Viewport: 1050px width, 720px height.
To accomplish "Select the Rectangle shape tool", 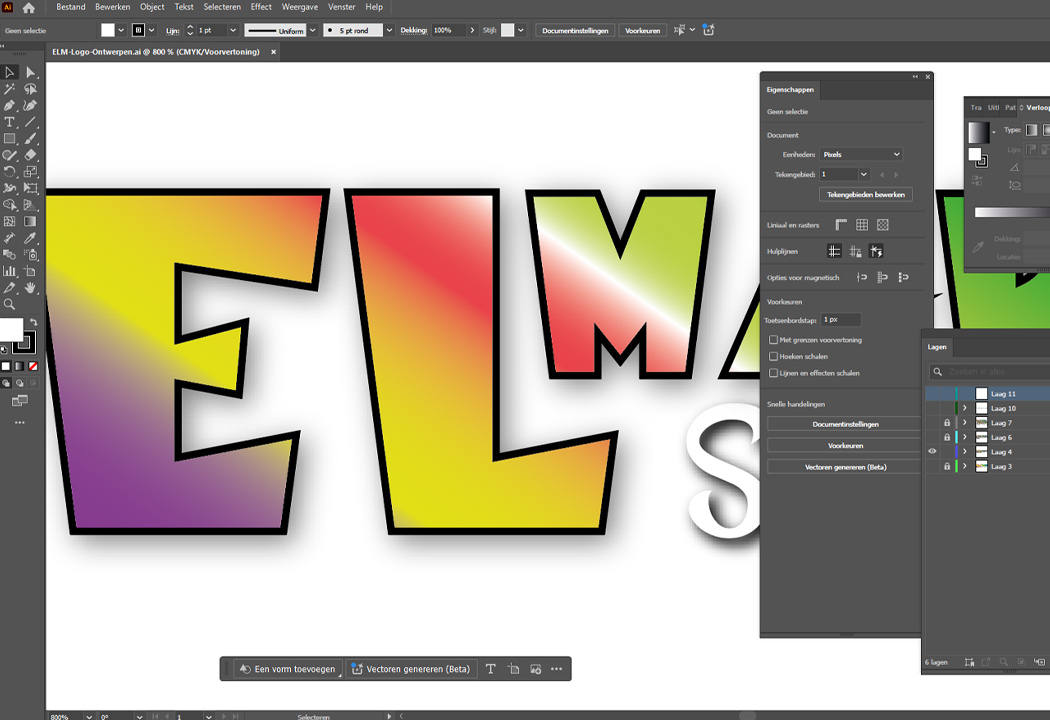I will (10, 139).
